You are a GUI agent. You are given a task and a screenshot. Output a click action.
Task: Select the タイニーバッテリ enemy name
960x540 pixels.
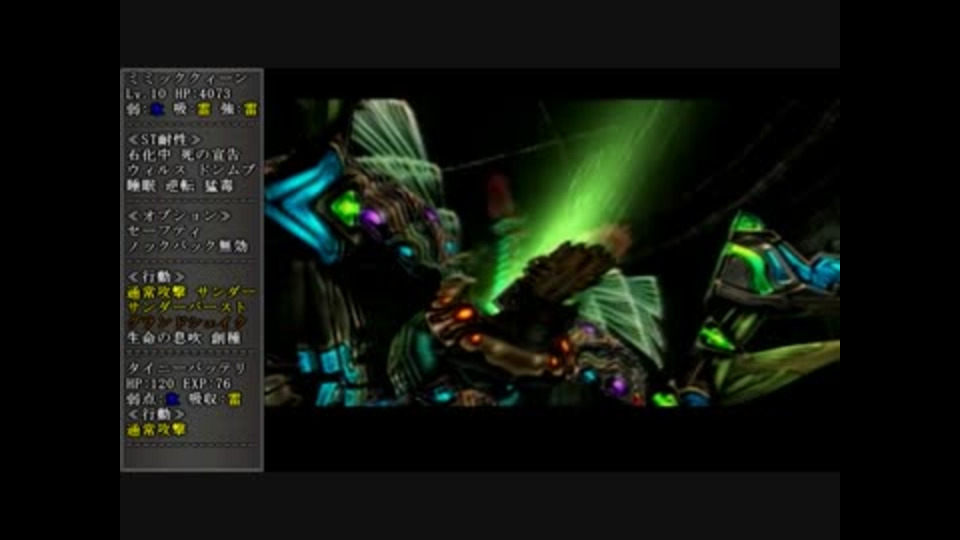click(x=187, y=368)
